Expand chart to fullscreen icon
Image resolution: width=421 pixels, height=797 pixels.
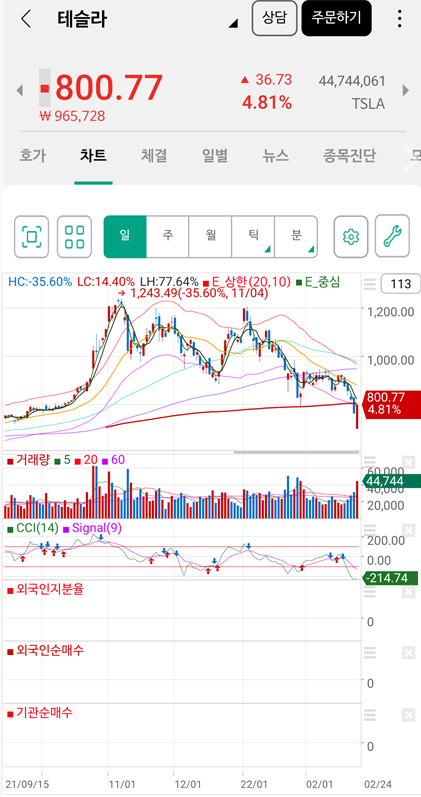click(32, 237)
